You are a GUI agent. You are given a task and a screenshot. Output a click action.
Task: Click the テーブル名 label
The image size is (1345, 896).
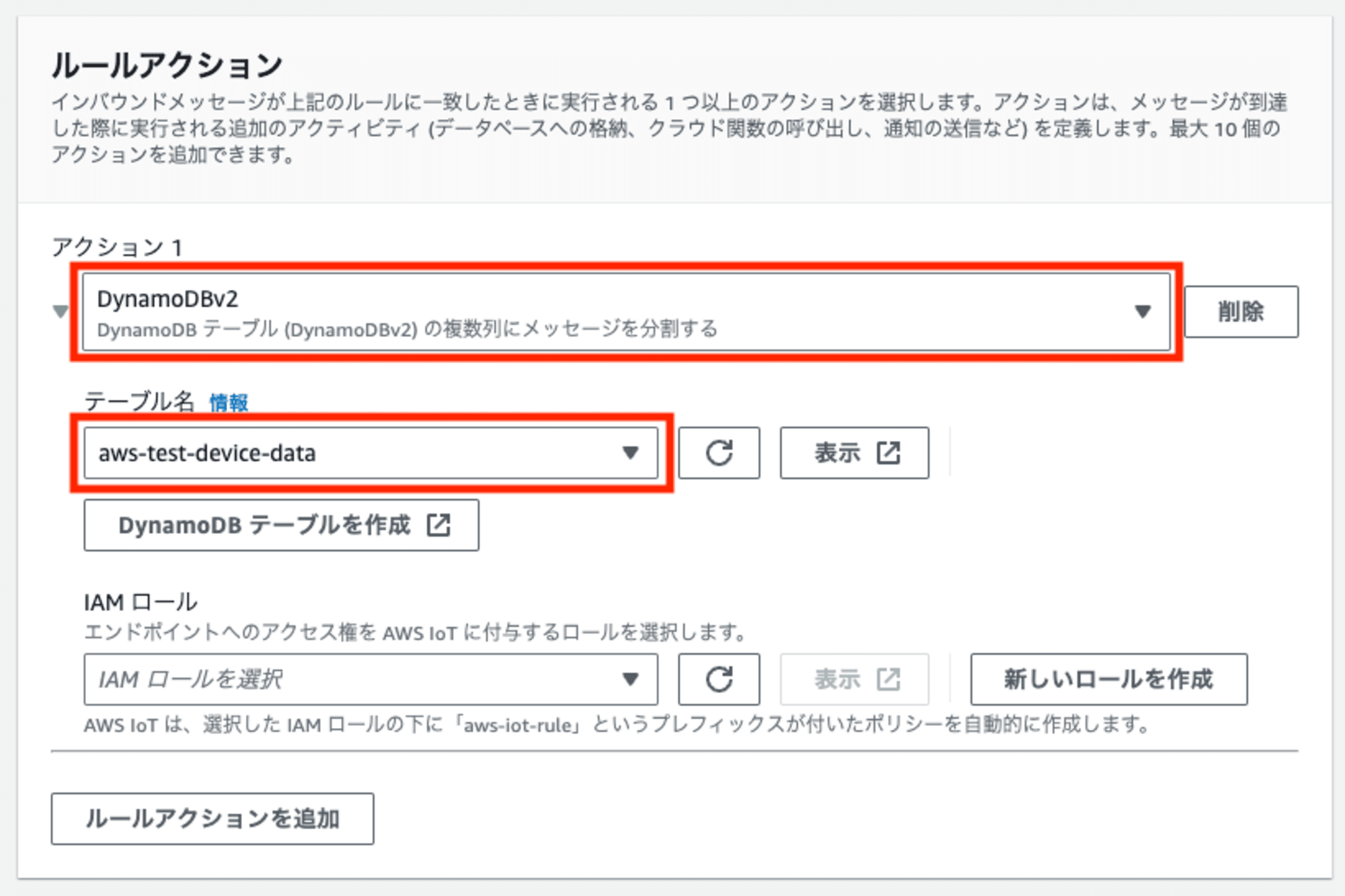(139, 402)
